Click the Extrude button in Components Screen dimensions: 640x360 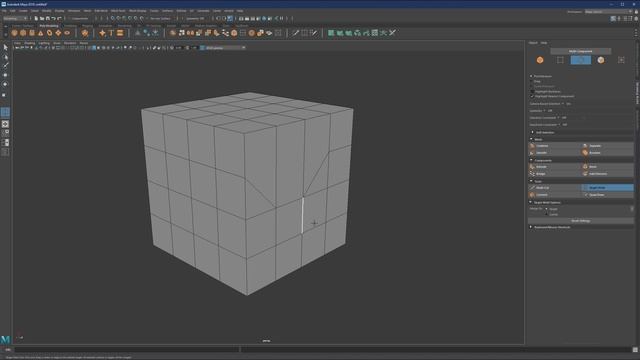pyautogui.click(x=554, y=167)
